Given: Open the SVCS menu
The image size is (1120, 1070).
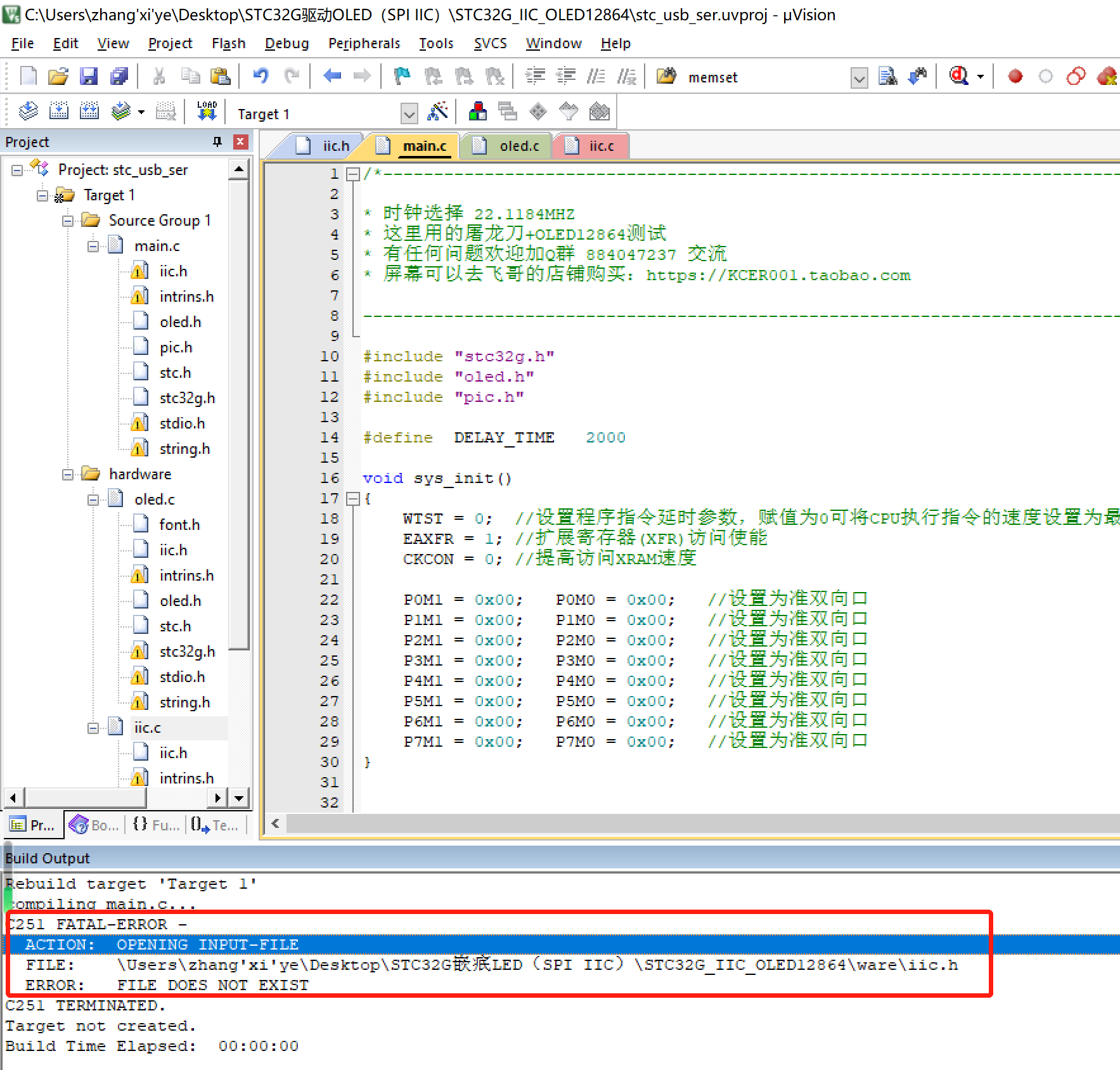Looking at the screenshot, I should [490, 43].
